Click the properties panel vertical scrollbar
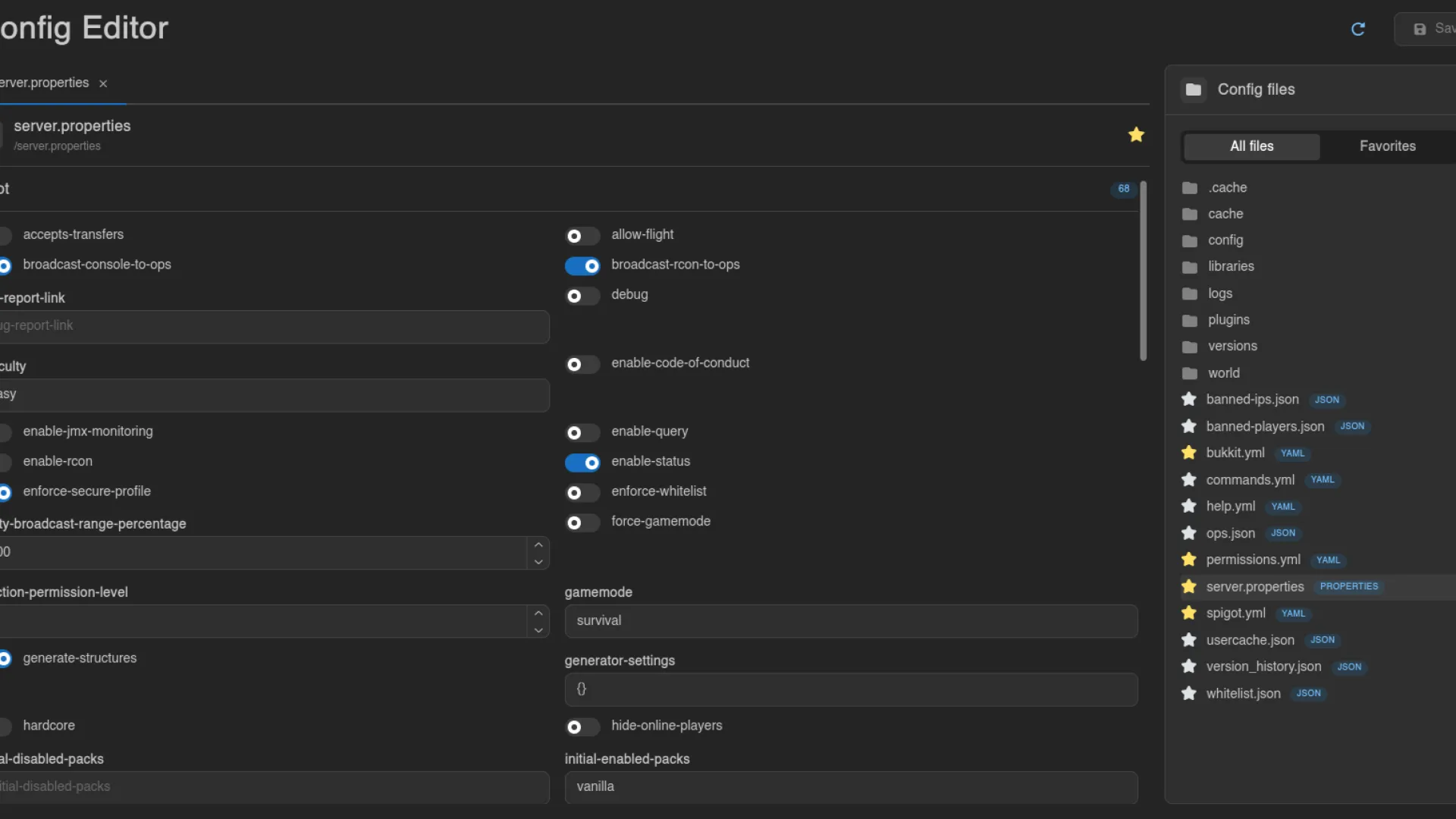 tap(1144, 271)
